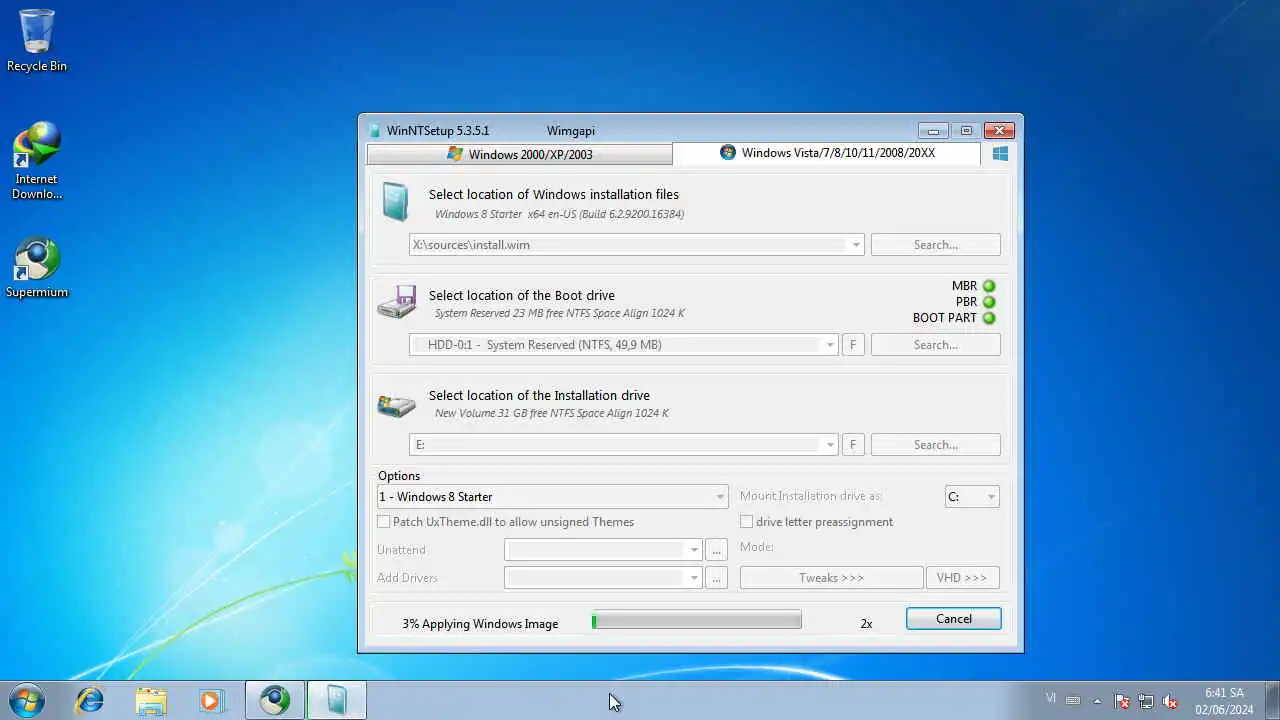
Task: Switch to Windows 2000/XP/2003 tab
Action: (x=520, y=154)
